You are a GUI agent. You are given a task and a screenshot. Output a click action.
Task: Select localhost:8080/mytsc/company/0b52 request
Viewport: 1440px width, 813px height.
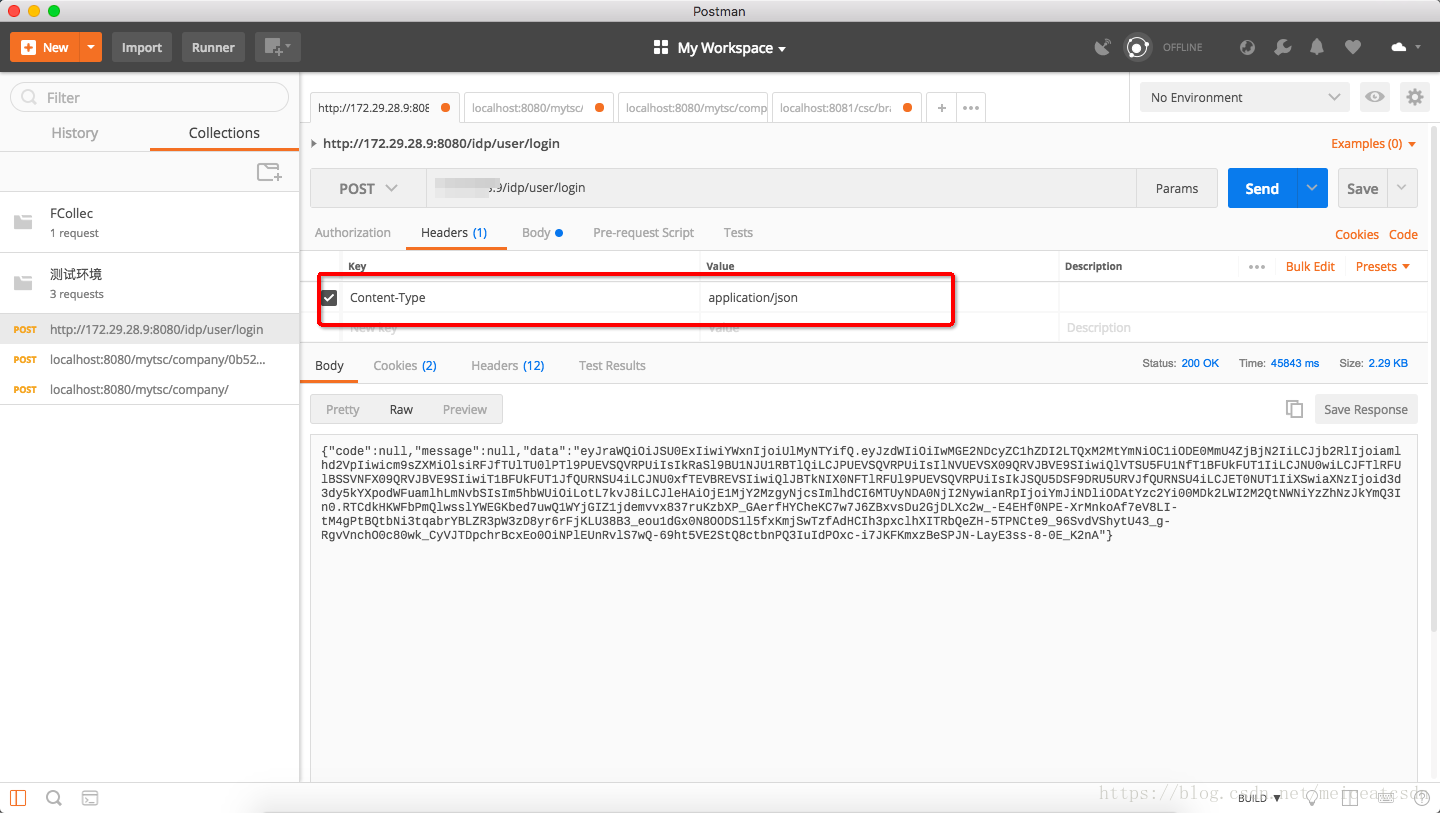150,359
